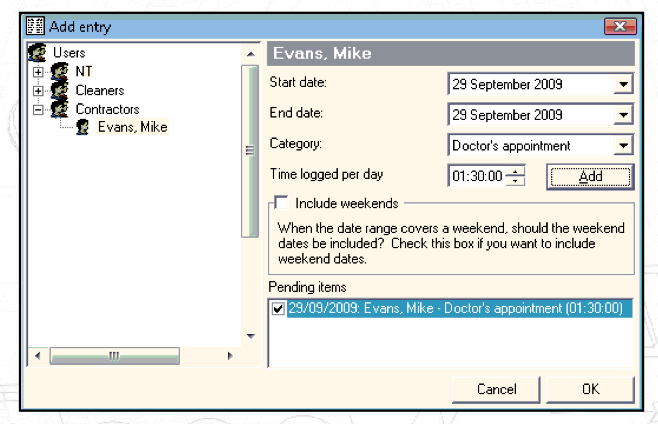Collapse the Contractors tree node

pos(38,110)
